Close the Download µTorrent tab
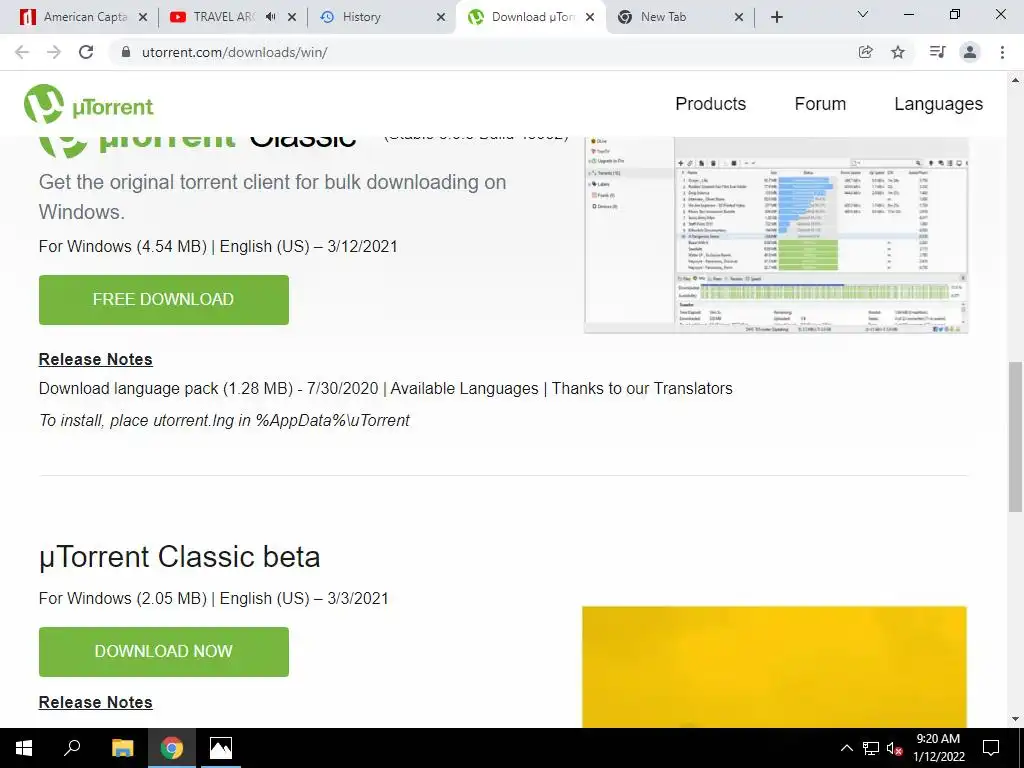This screenshot has width=1024, height=768. coord(590,17)
